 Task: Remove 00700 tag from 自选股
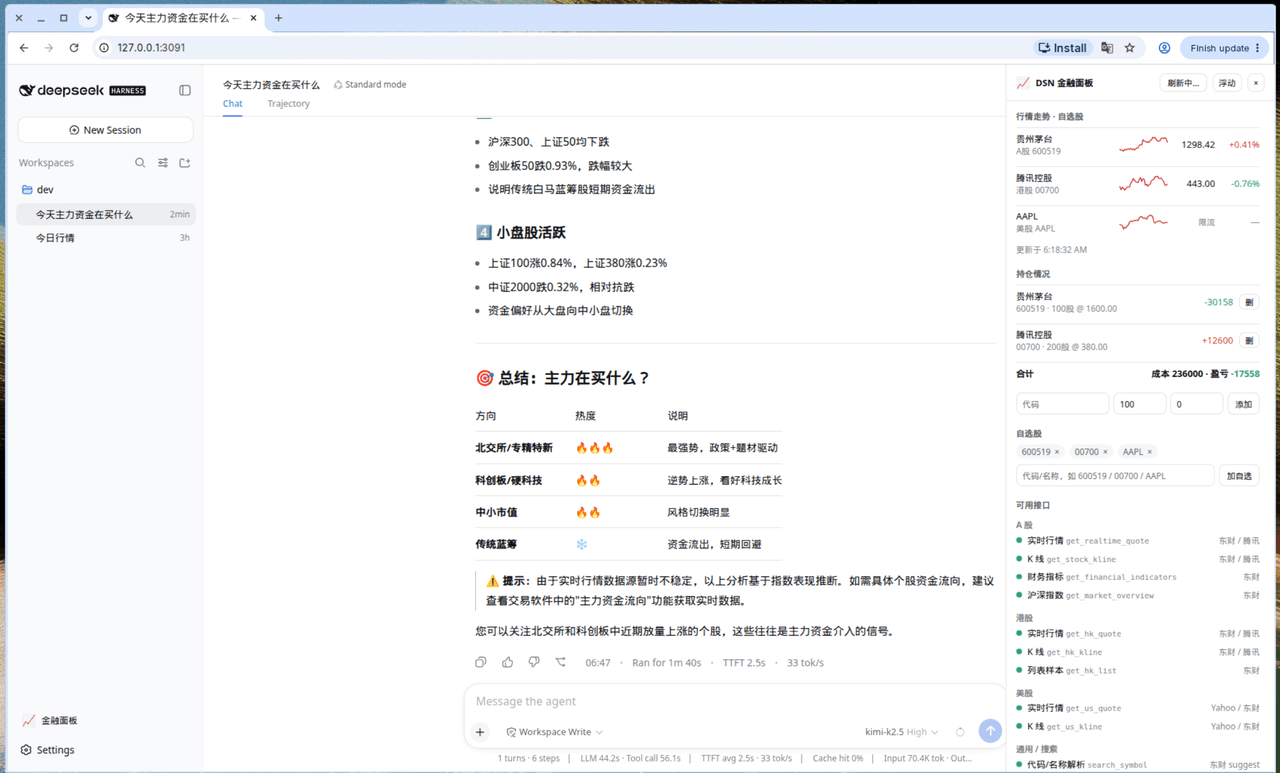[1105, 452]
